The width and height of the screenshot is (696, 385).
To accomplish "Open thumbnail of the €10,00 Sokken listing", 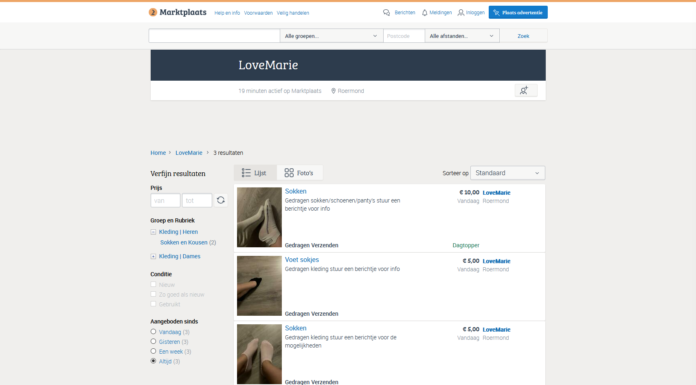I will pyautogui.click(x=259, y=217).
